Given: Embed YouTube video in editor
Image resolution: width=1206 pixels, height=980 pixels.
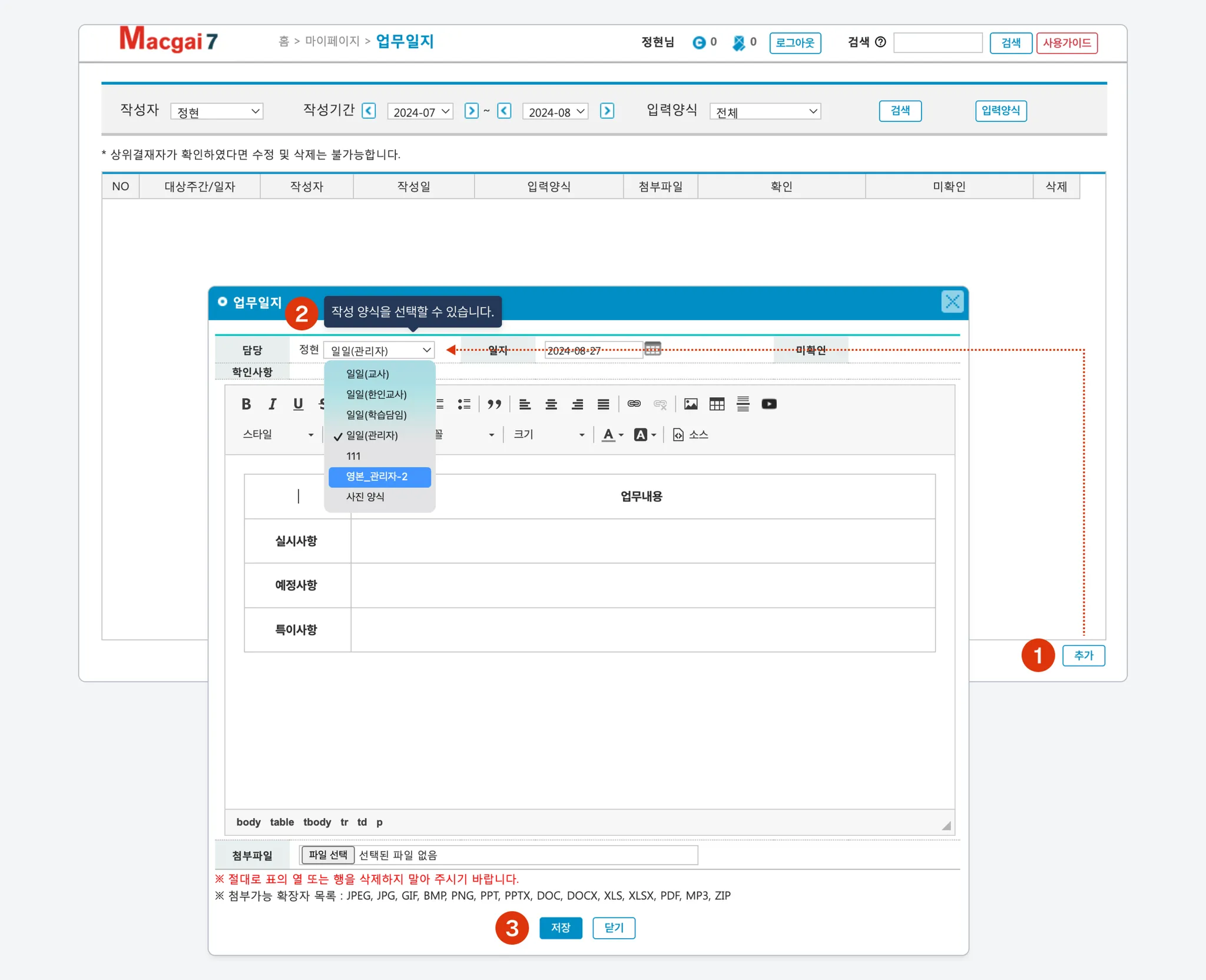Looking at the screenshot, I should [x=769, y=404].
